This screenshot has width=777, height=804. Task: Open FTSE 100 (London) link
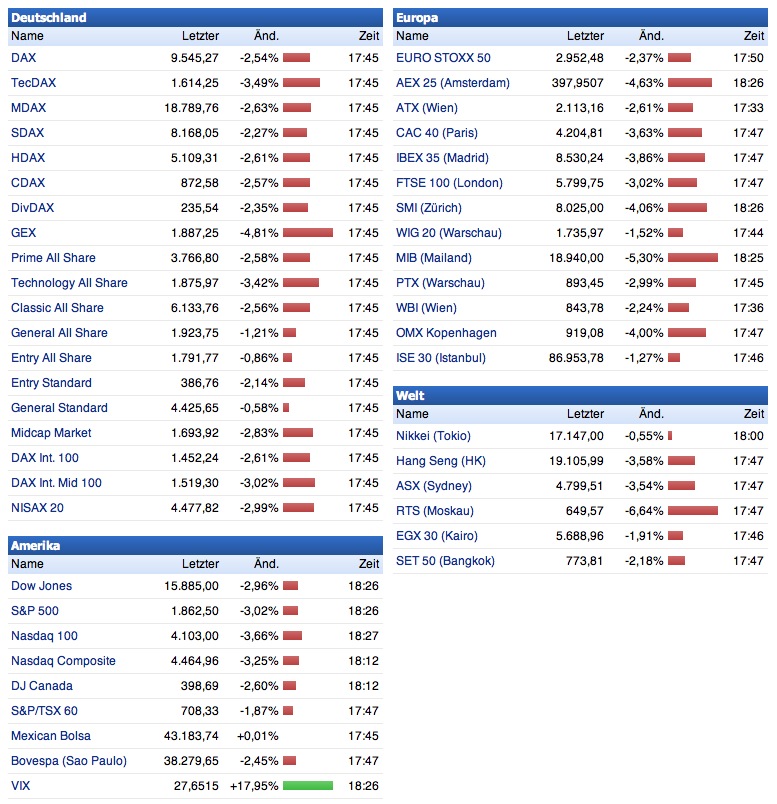[x=449, y=183]
